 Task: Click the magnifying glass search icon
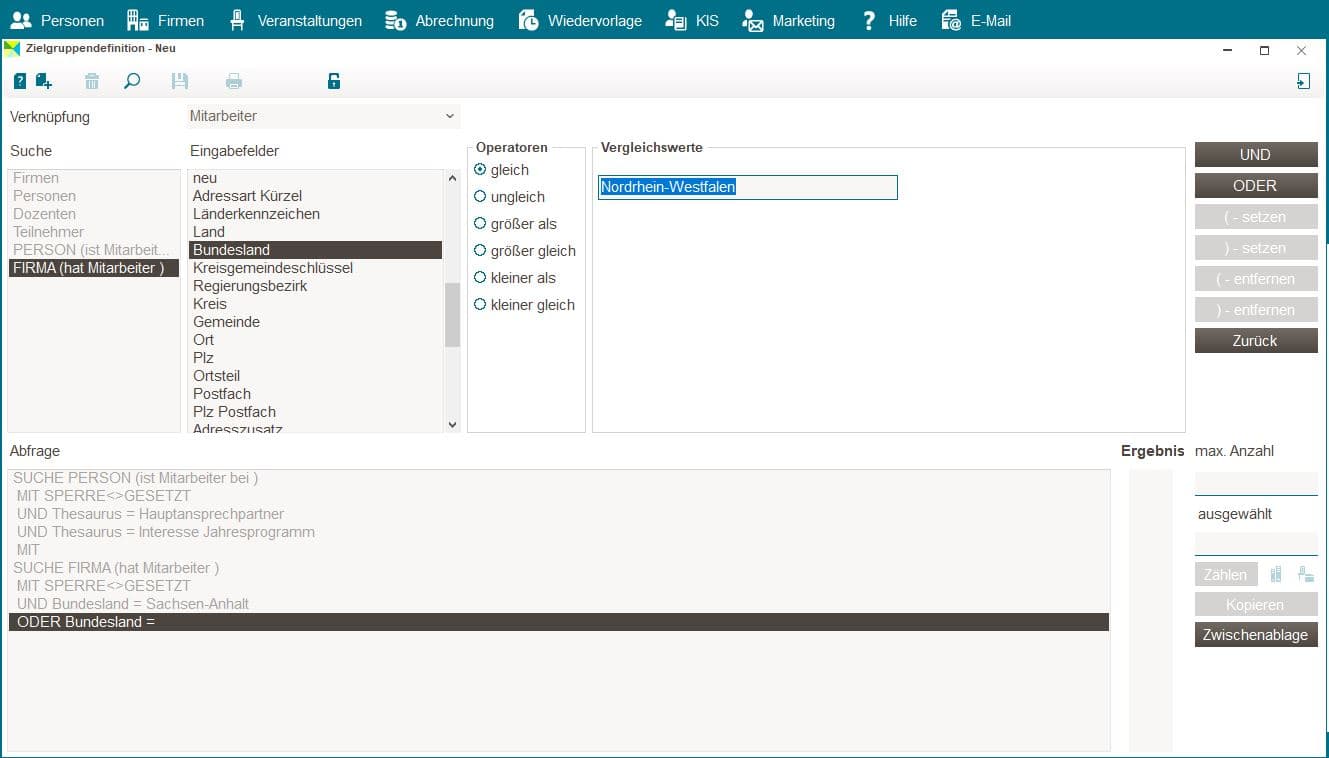coord(132,82)
